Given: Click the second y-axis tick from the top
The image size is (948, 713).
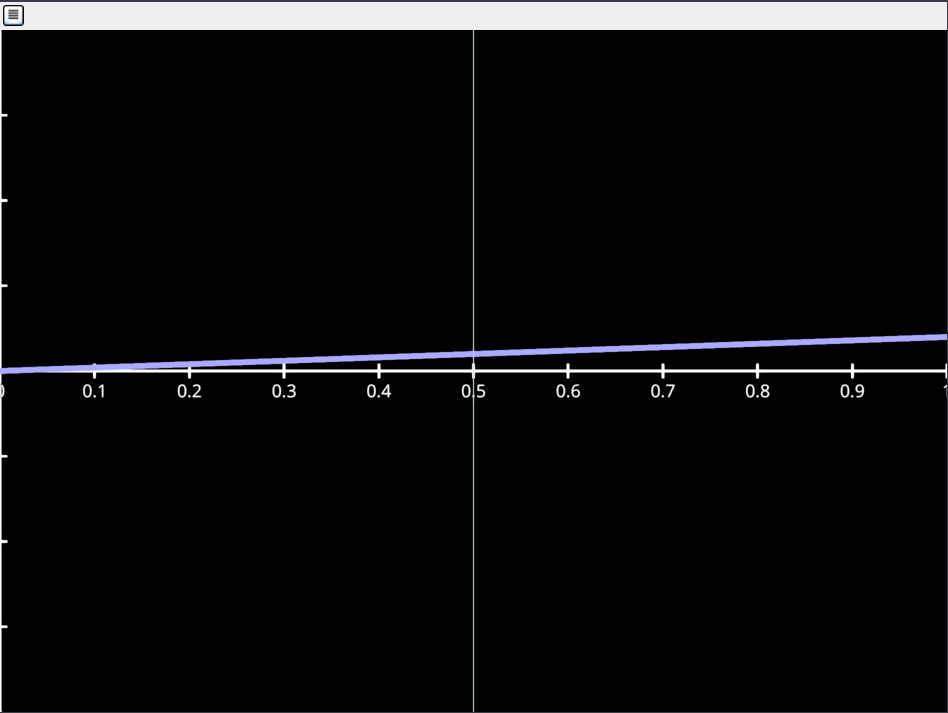Looking at the screenshot, I should coord(4,200).
